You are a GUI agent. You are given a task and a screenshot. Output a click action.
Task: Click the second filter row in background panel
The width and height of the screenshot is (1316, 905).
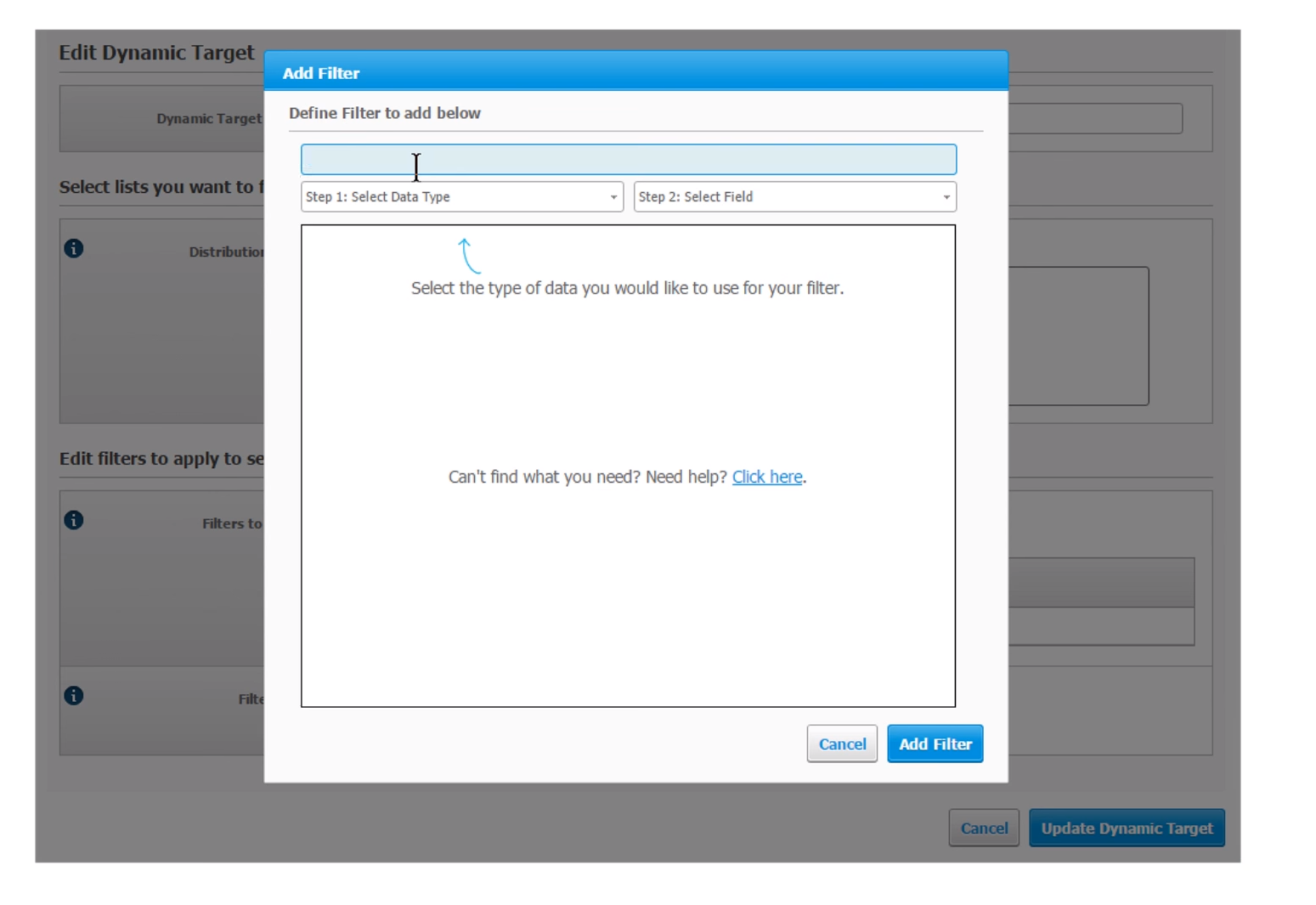(x=1100, y=626)
